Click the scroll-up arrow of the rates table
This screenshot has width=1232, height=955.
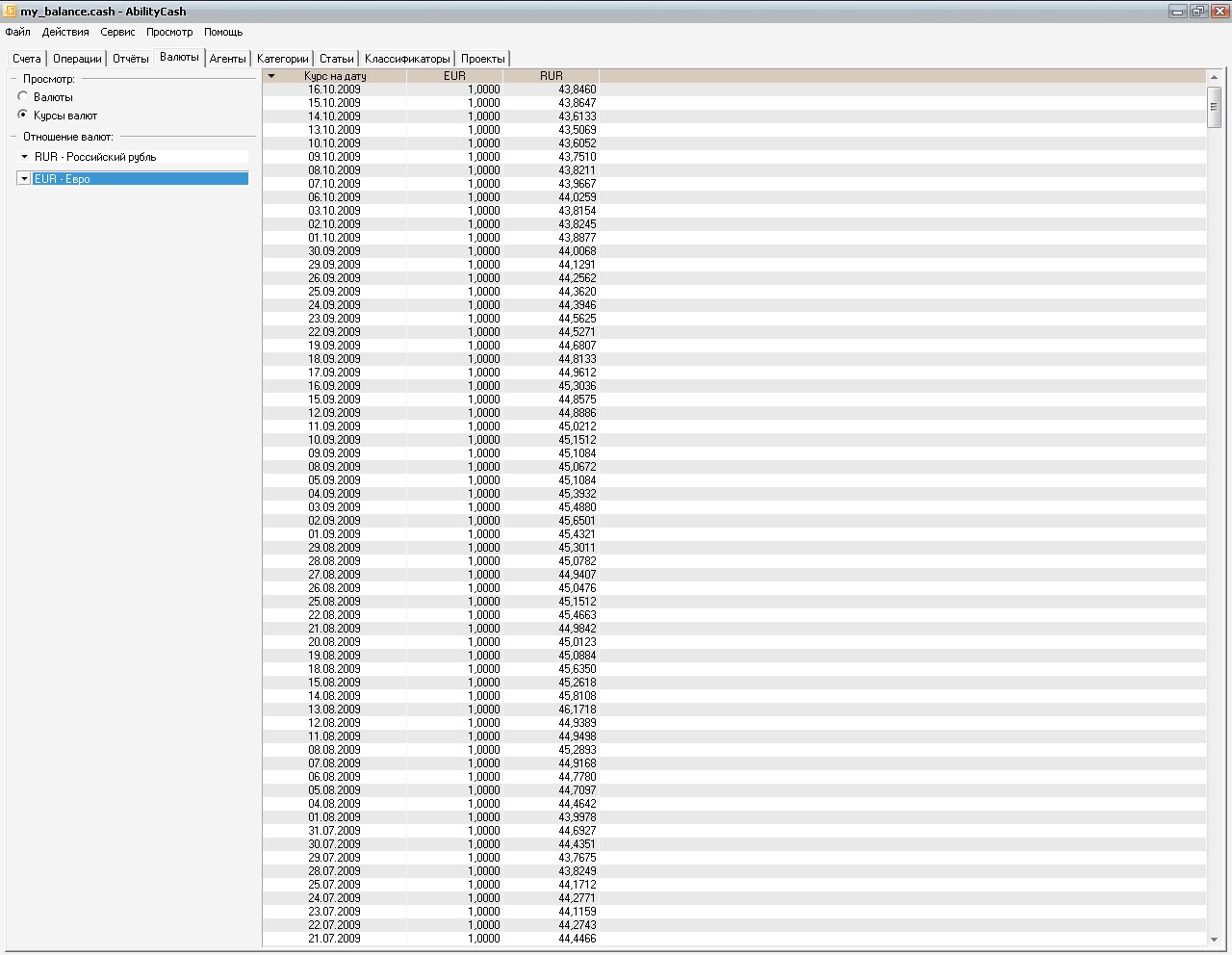click(x=1214, y=77)
